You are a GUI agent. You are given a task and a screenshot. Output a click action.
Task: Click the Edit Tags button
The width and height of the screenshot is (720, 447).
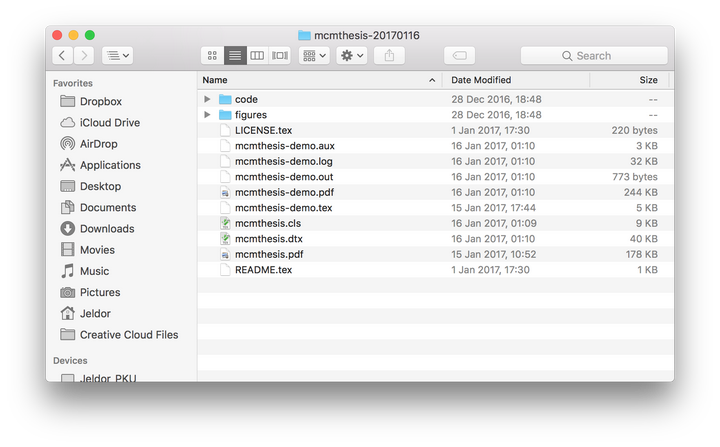[459, 56]
